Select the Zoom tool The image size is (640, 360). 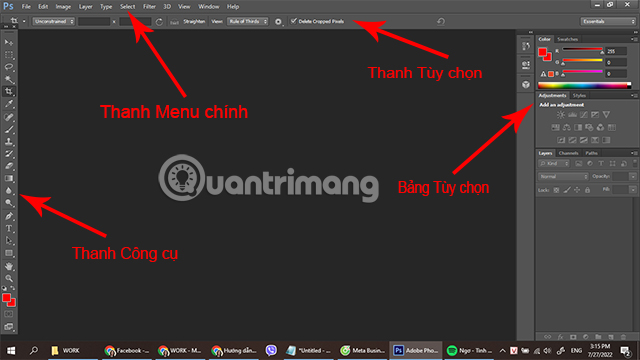9,278
